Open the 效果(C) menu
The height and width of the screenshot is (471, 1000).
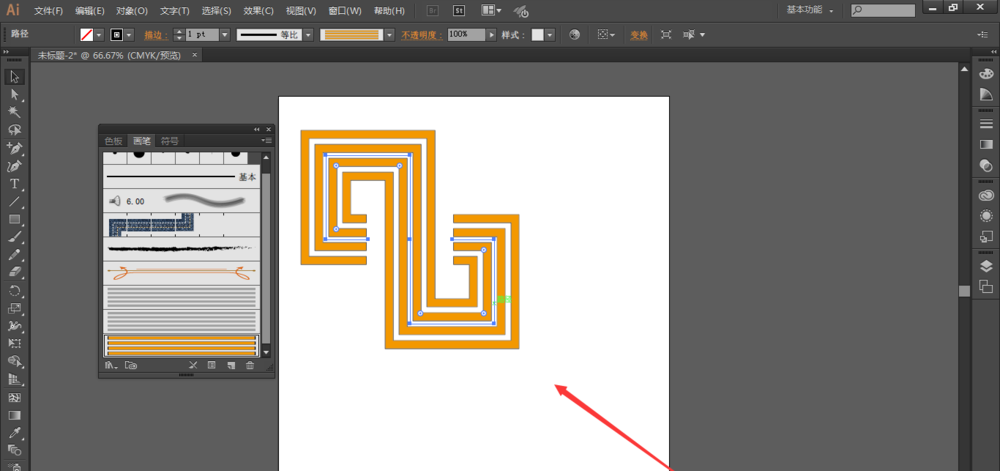(x=259, y=11)
